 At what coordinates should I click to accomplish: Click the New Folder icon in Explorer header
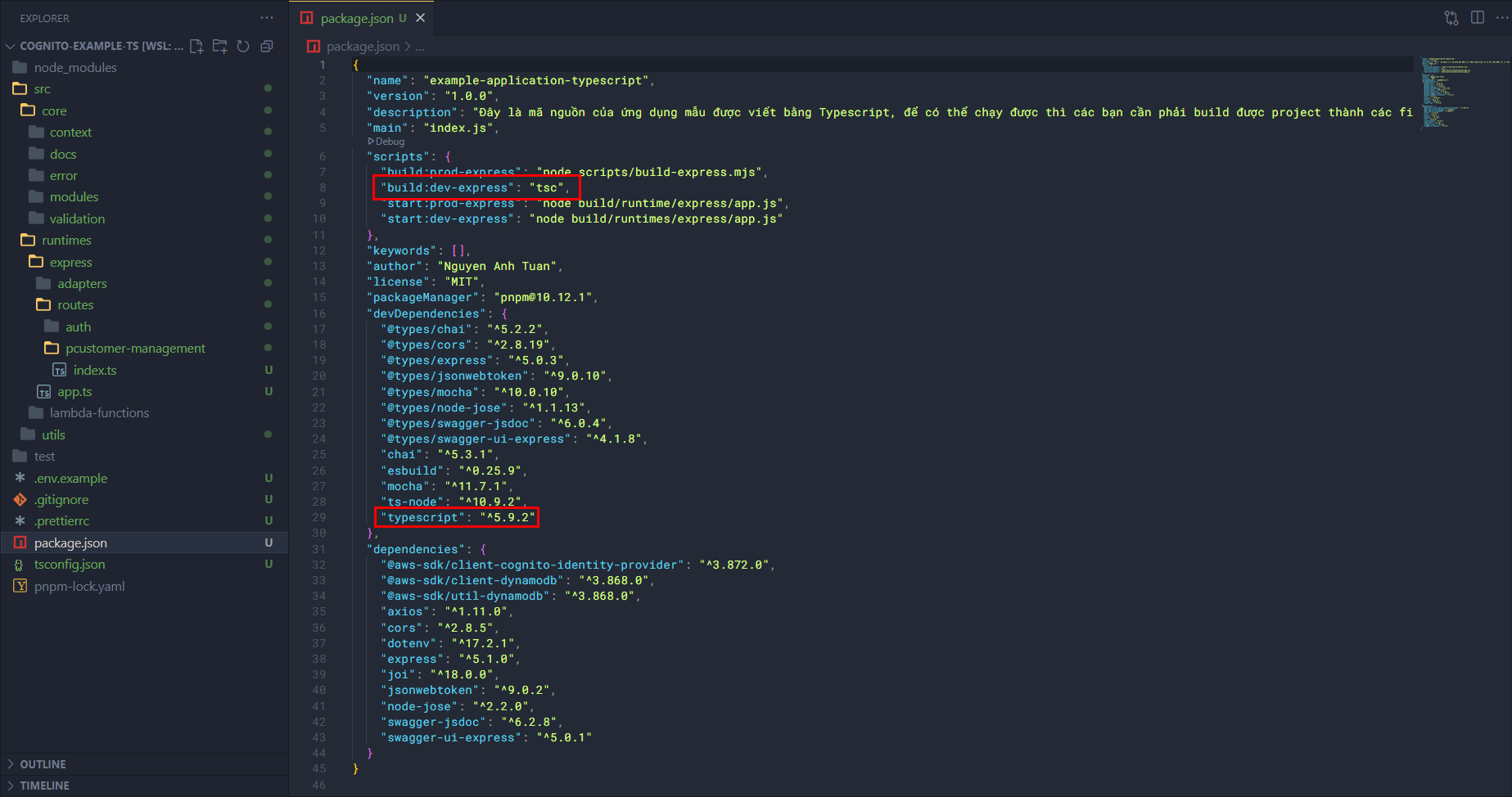pyautogui.click(x=219, y=46)
